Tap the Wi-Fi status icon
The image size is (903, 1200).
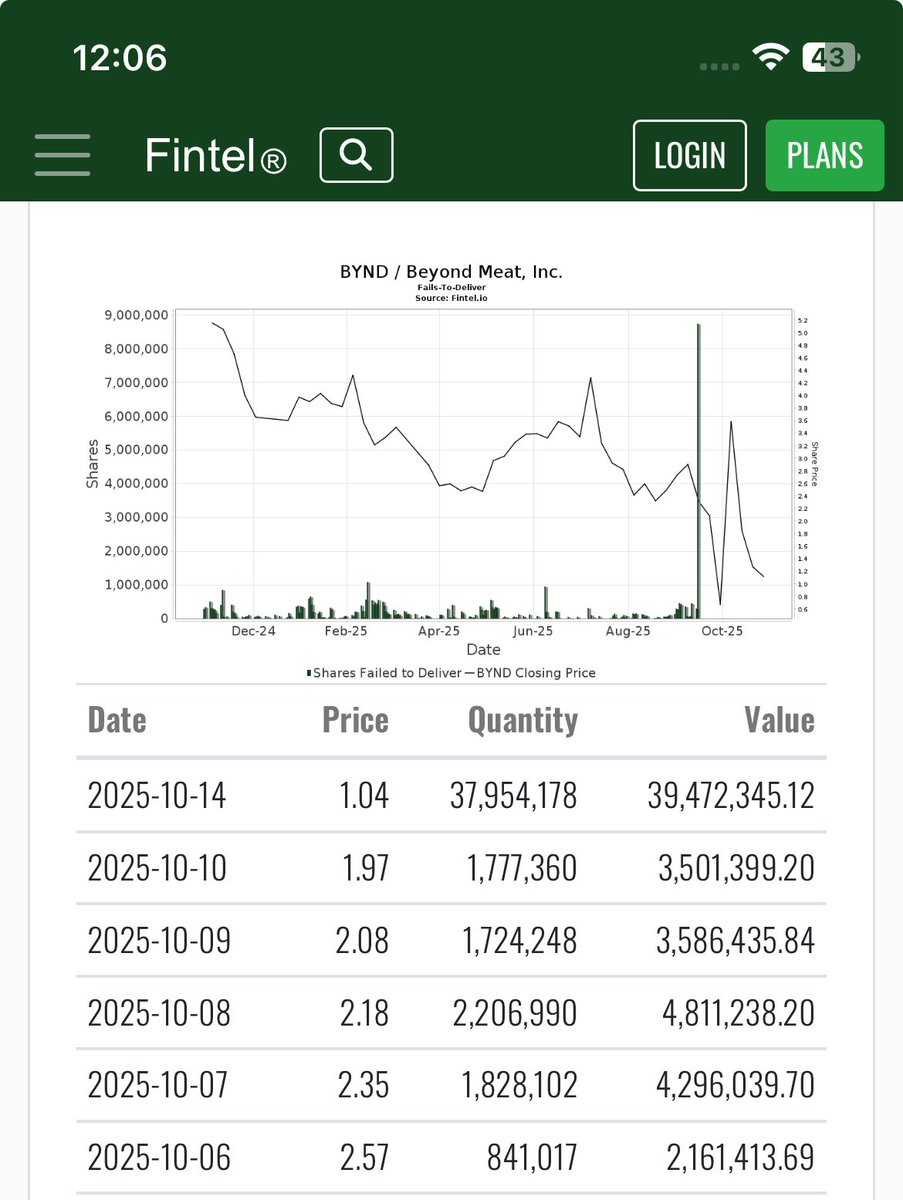click(x=770, y=58)
